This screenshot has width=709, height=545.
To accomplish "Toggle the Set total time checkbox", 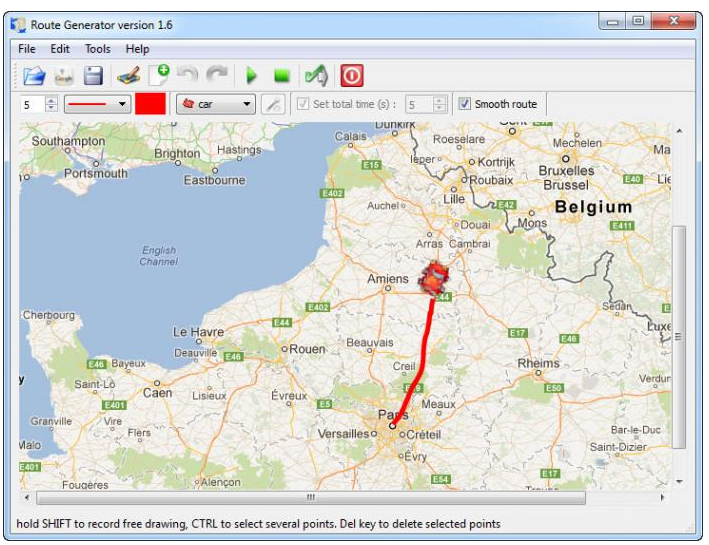I will coord(303,104).
